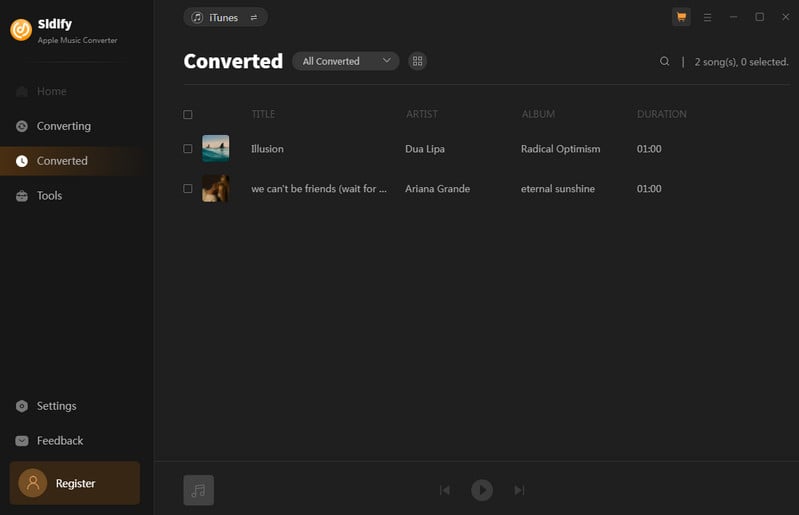Click the song title Illusion

[x=267, y=149]
